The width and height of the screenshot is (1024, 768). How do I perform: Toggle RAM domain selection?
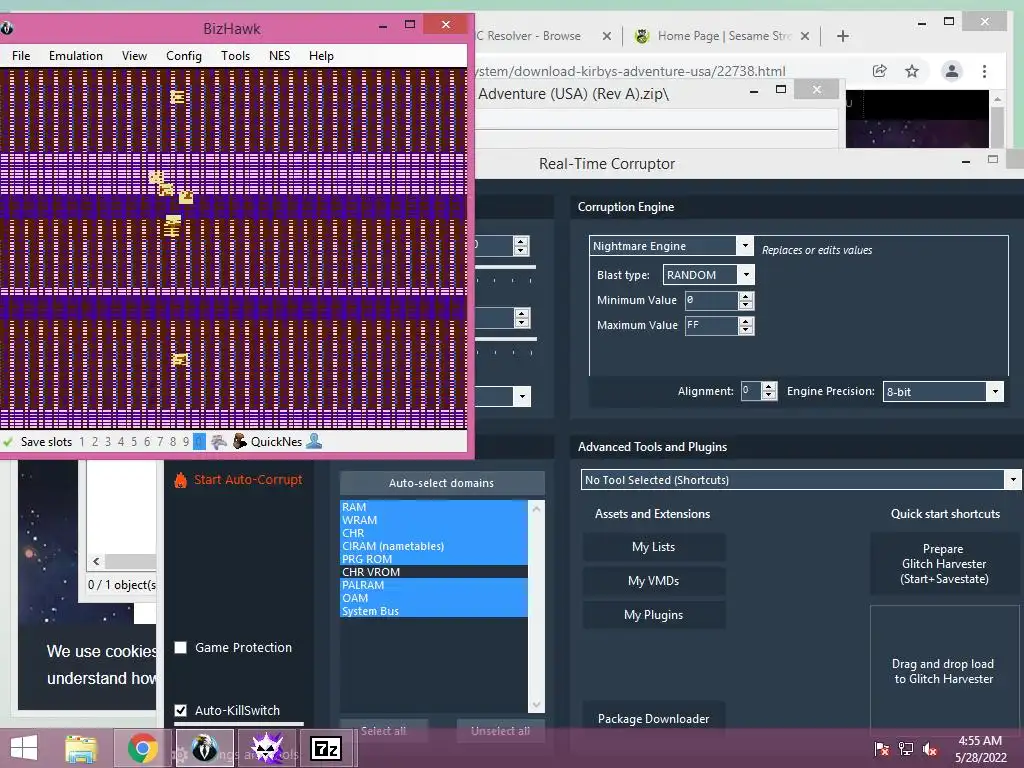(434, 507)
